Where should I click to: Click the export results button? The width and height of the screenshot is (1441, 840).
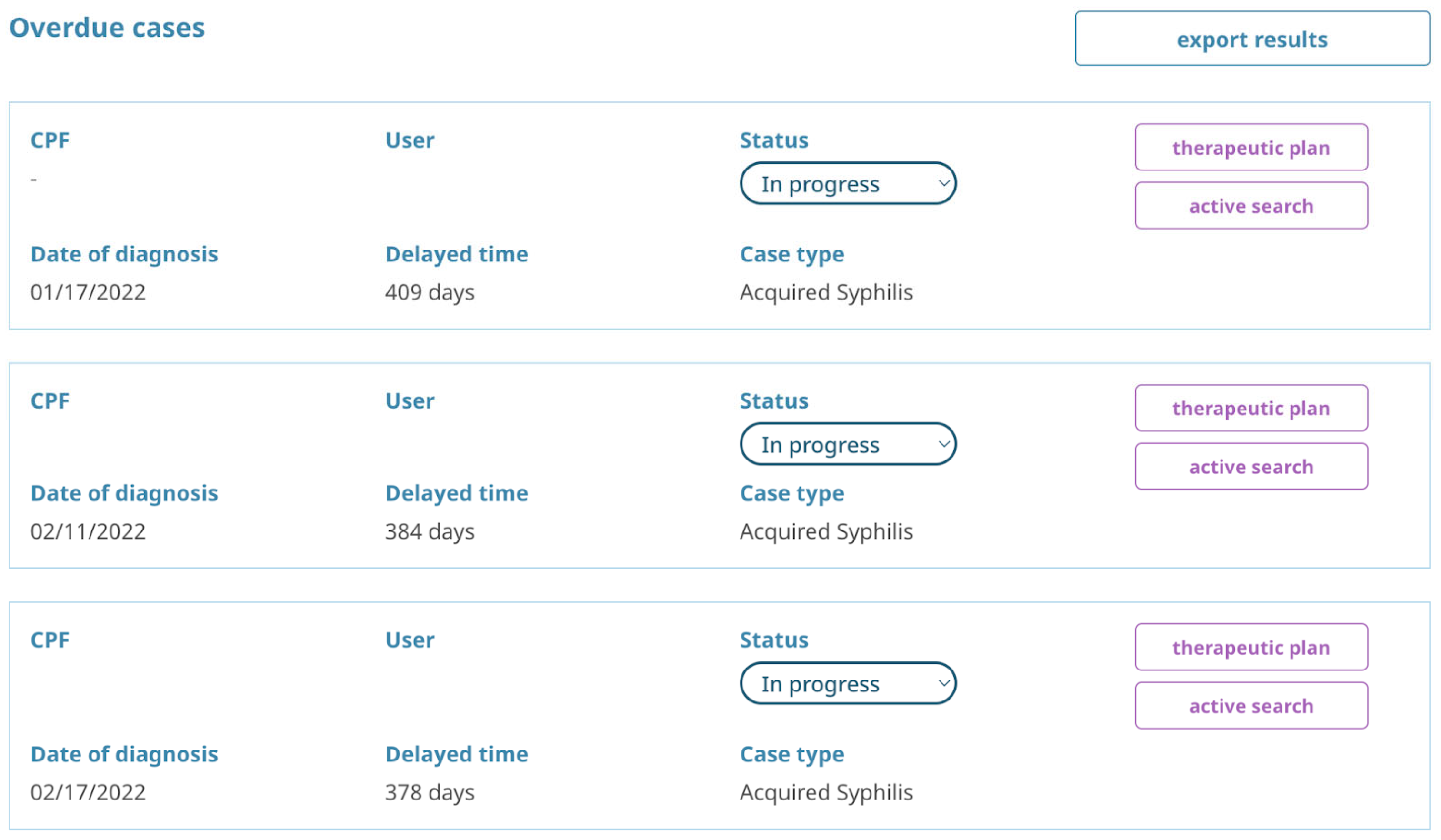pyautogui.click(x=1251, y=39)
